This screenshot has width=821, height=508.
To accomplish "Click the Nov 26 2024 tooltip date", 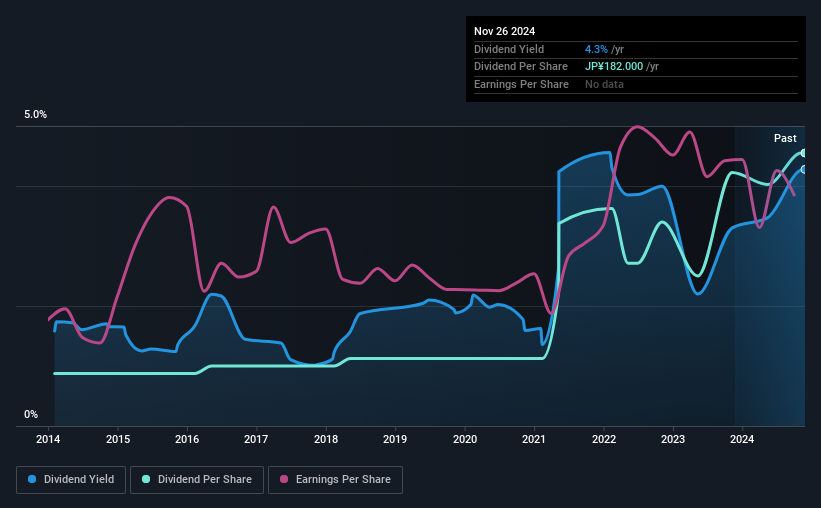I will click(504, 31).
